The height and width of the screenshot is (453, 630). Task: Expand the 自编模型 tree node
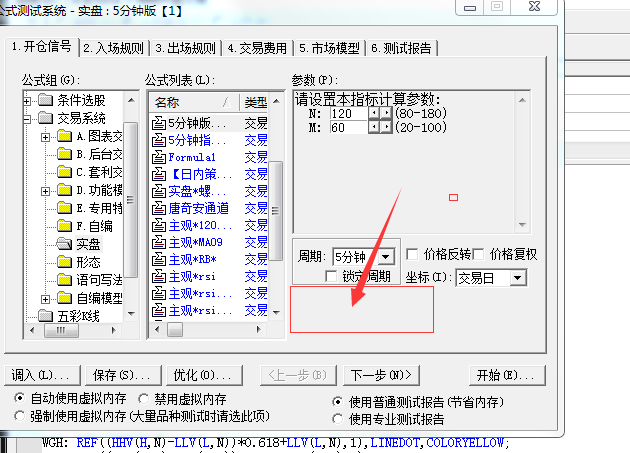coord(46,299)
